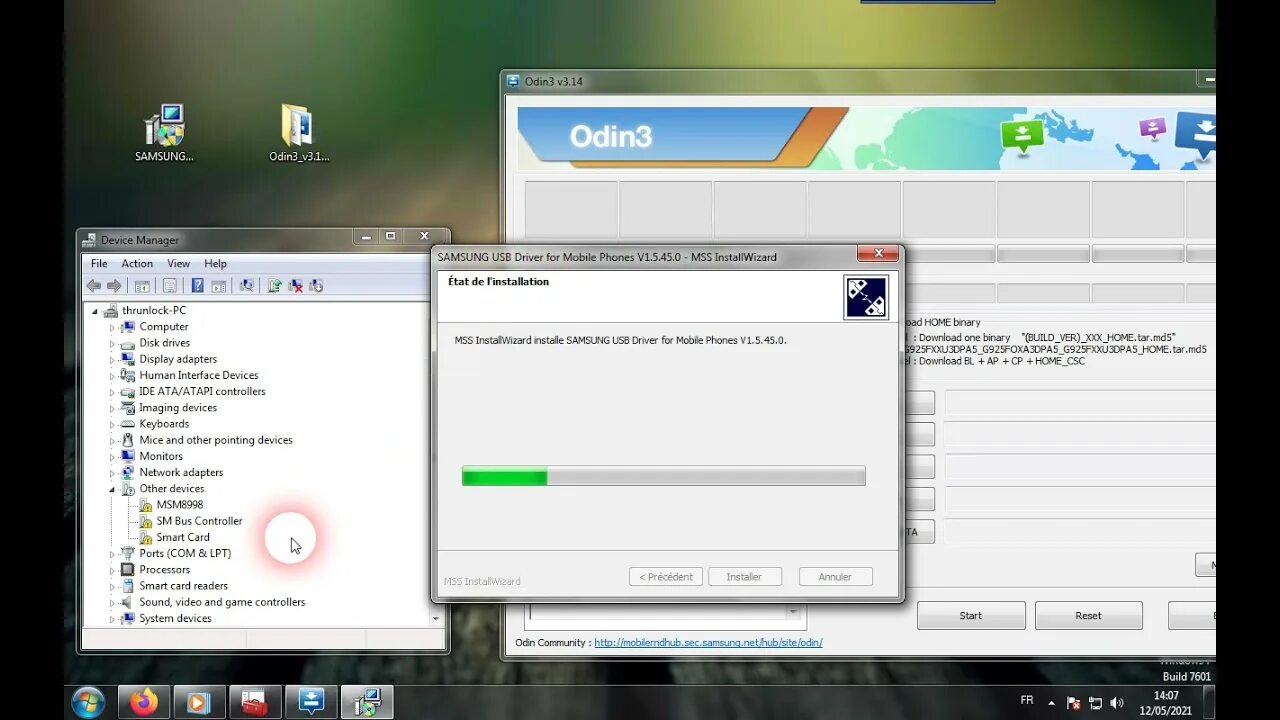Select IDE ATA/ATAPI controllers item

click(x=202, y=392)
